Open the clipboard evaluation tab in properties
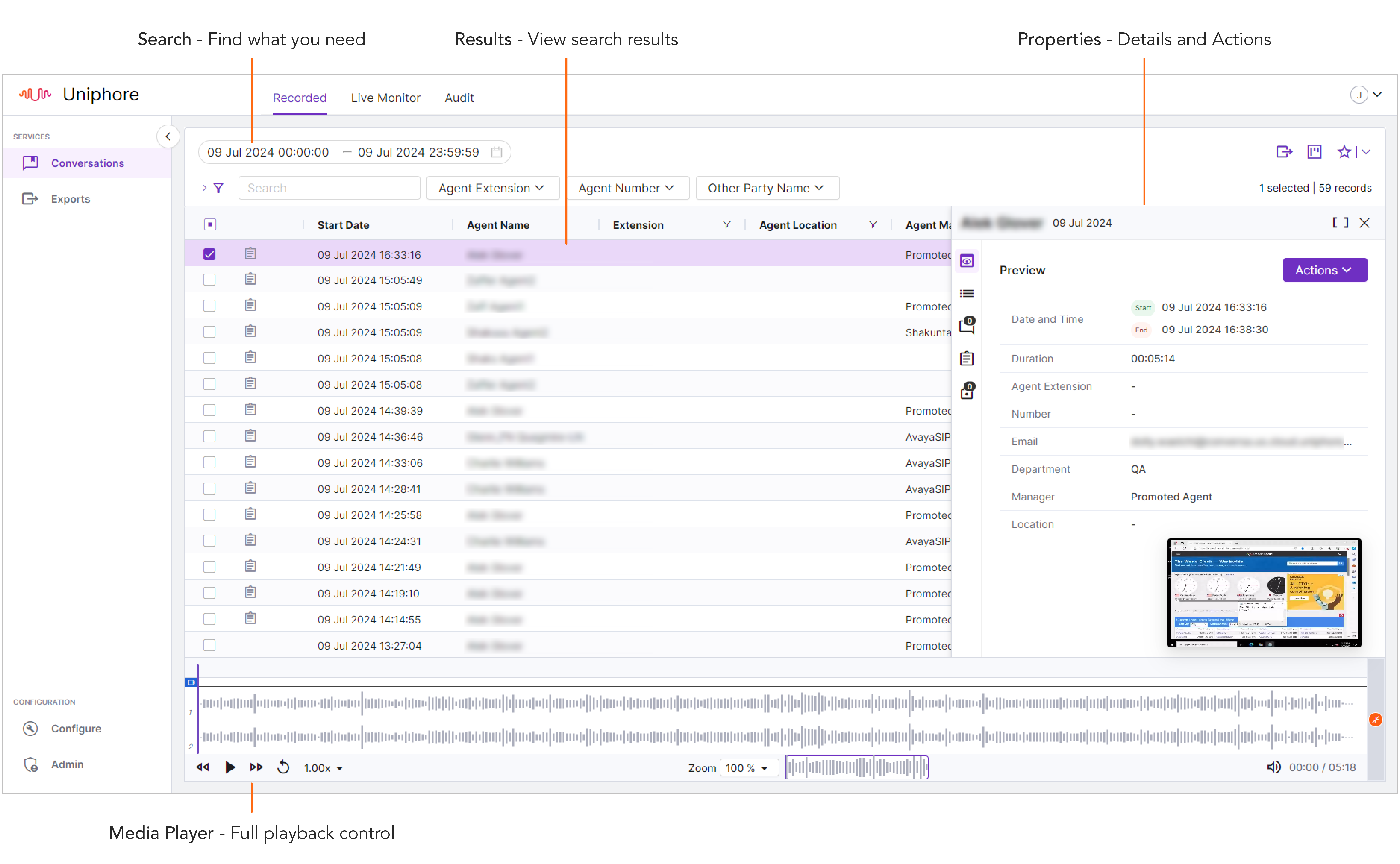Viewport: 1400px width, 864px height. [967, 359]
